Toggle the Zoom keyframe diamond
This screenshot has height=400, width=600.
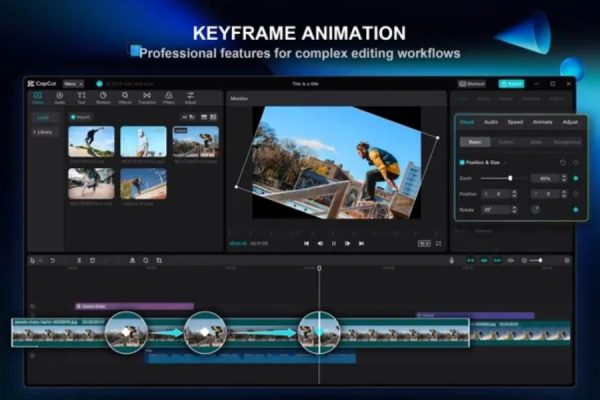(575, 178)
